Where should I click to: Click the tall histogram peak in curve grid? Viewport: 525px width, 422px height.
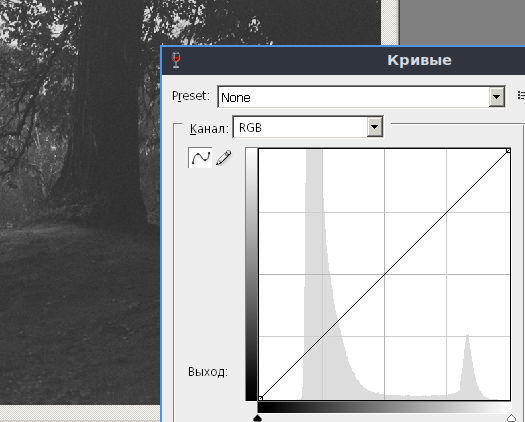pos(314,275)
